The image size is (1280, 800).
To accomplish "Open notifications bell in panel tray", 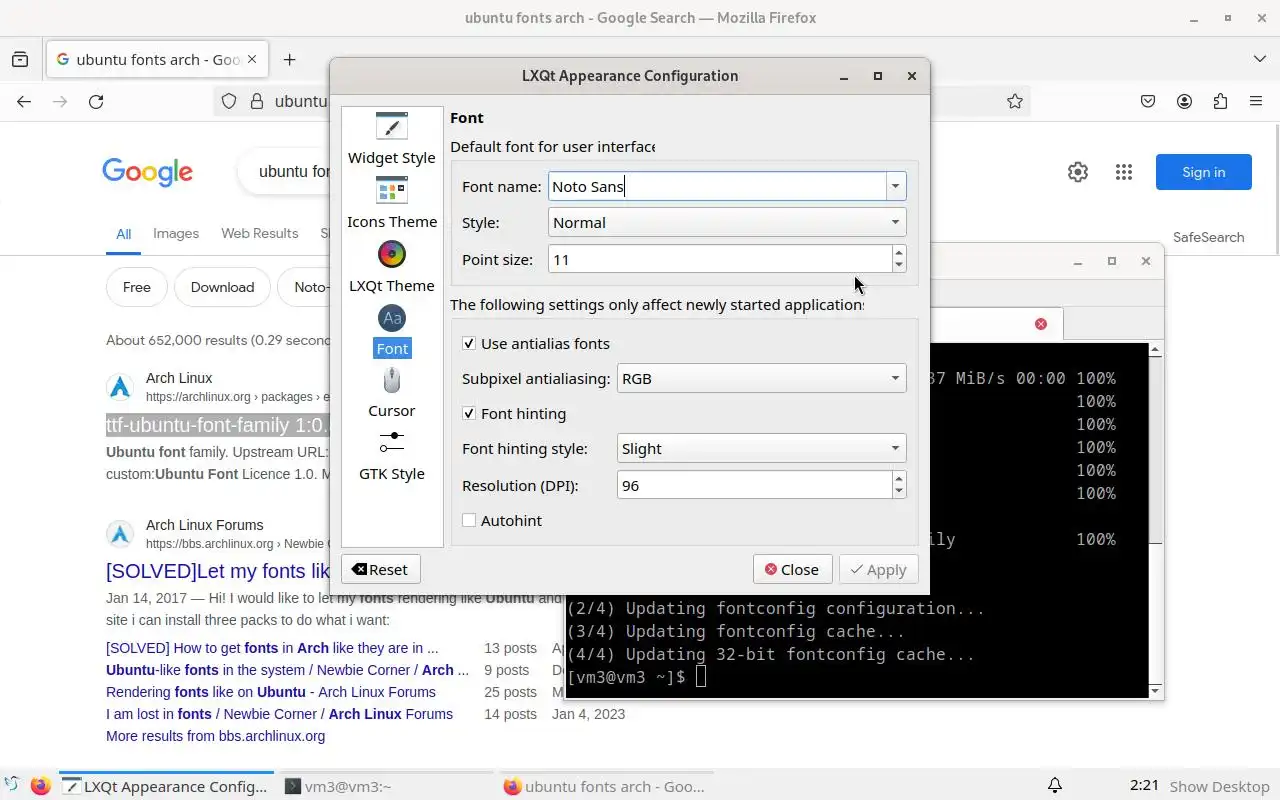I will click(1055, 786).
